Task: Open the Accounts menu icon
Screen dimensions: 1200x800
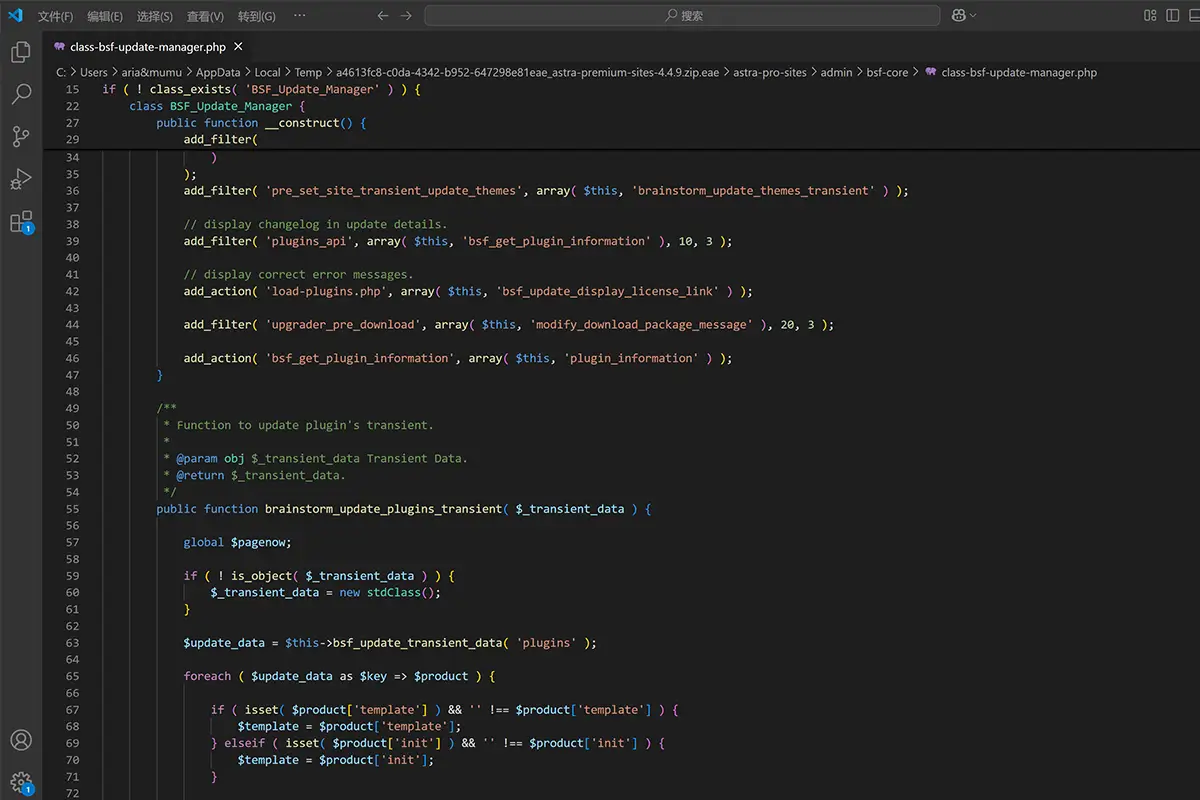Action: 21,740
